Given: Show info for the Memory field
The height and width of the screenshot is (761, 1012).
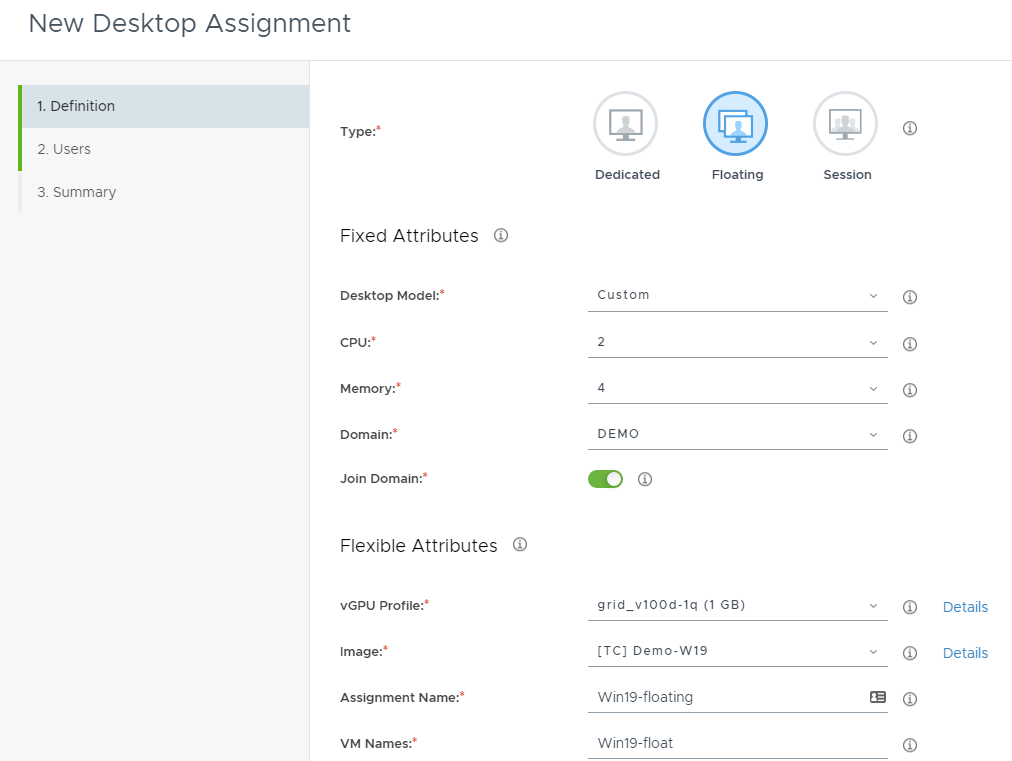Looking at the screenshot, I should pyautogui.click(x=910, y=390).
